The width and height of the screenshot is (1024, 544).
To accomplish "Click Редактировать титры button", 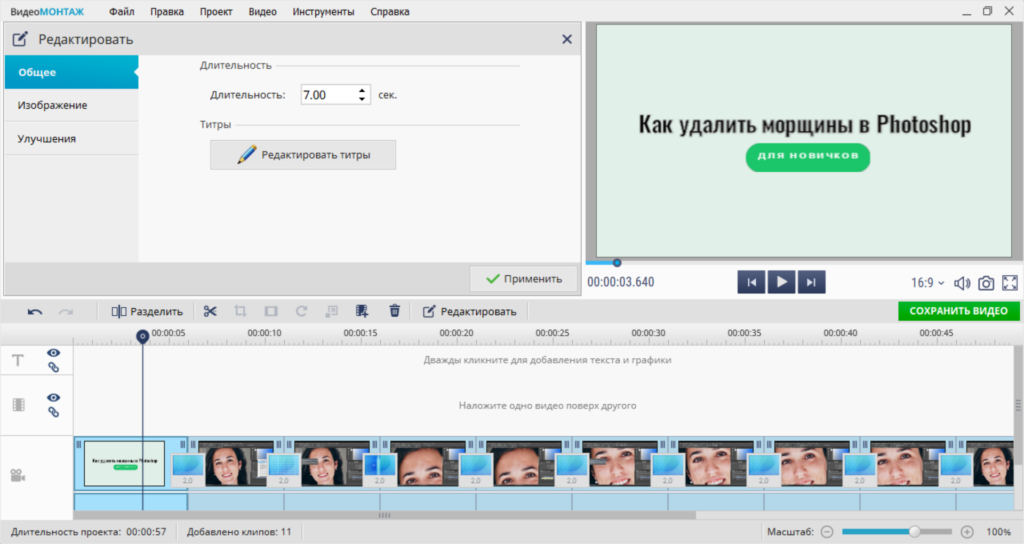I will coord(303,155).
